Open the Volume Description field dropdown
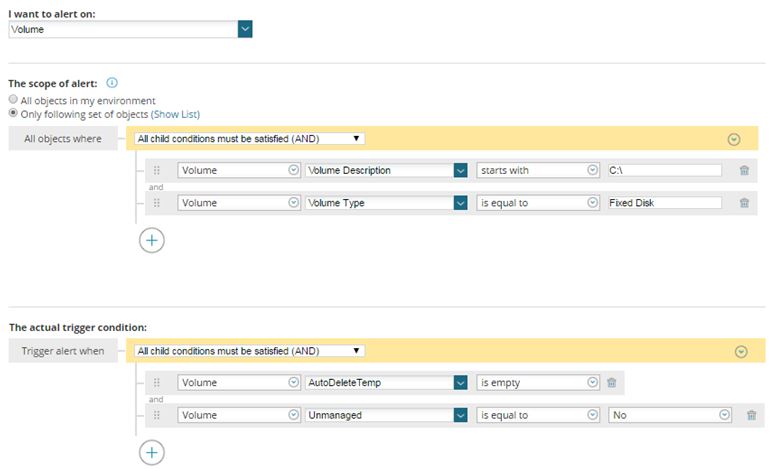 386,170
